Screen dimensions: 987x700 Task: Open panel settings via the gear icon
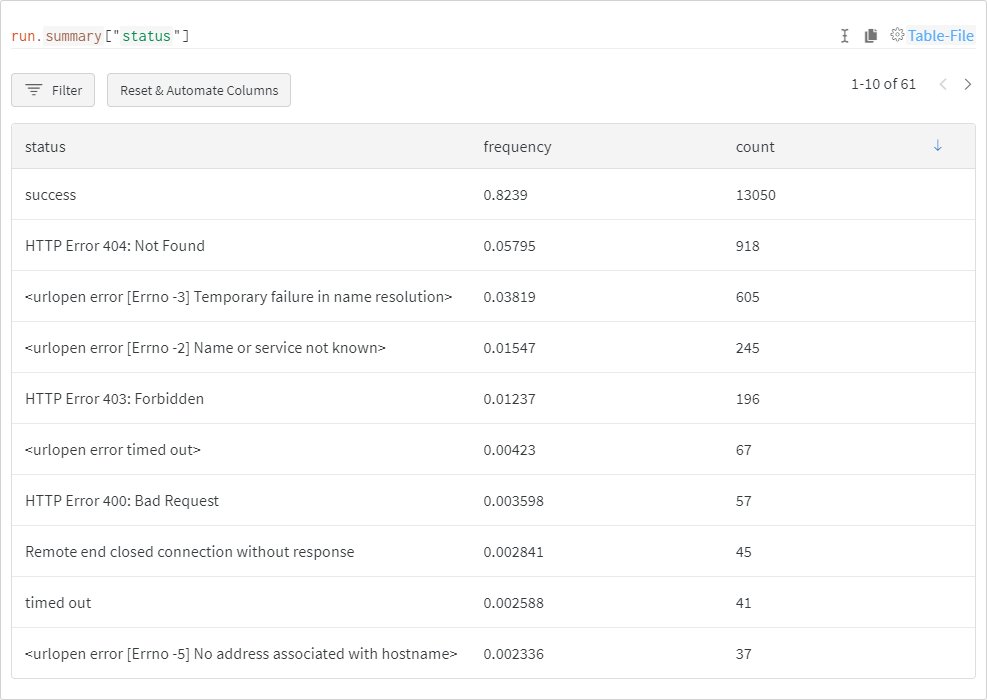click(x=897, y=35)
